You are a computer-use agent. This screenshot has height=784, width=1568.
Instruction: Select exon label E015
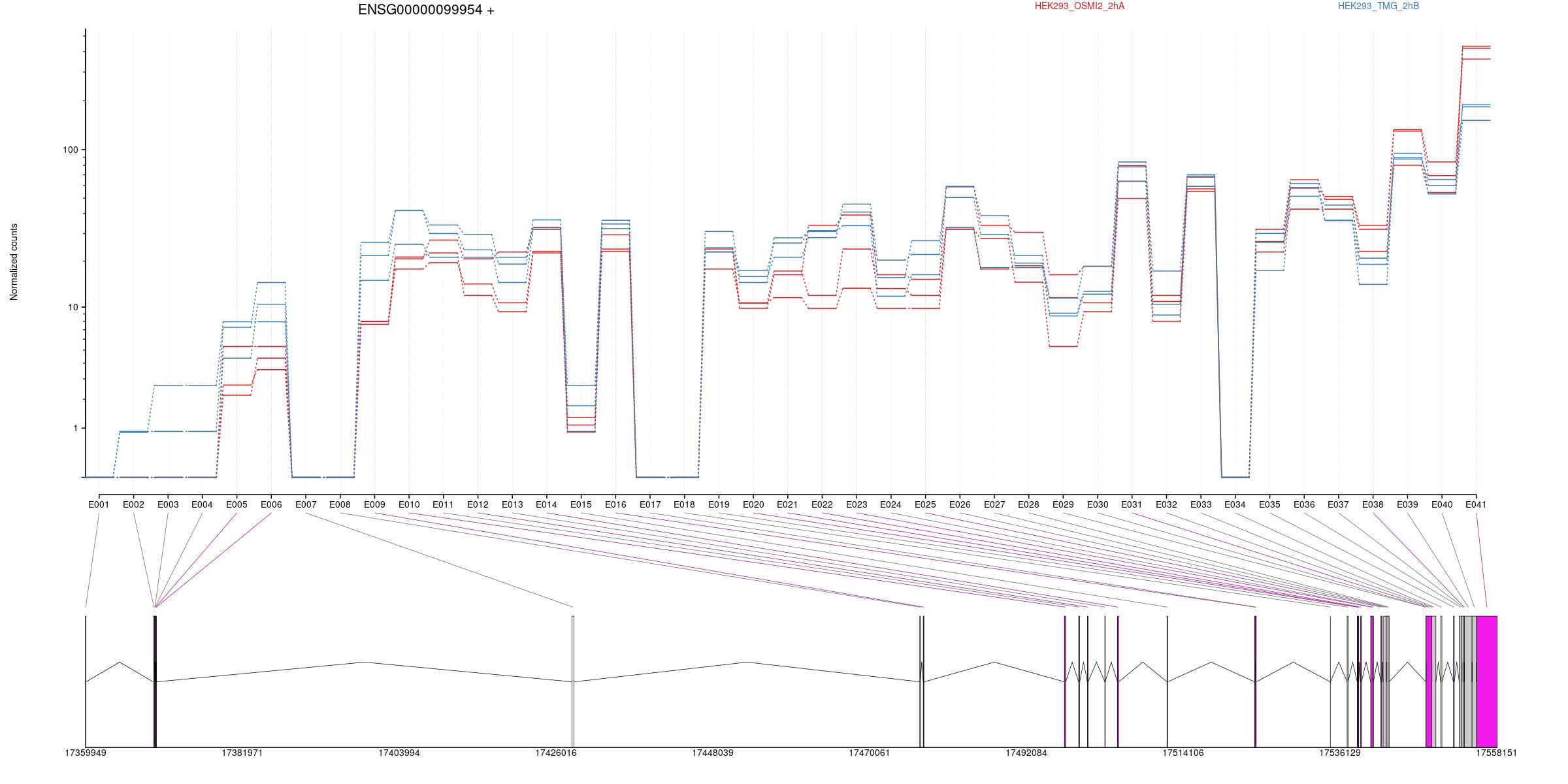click(581, 505)
